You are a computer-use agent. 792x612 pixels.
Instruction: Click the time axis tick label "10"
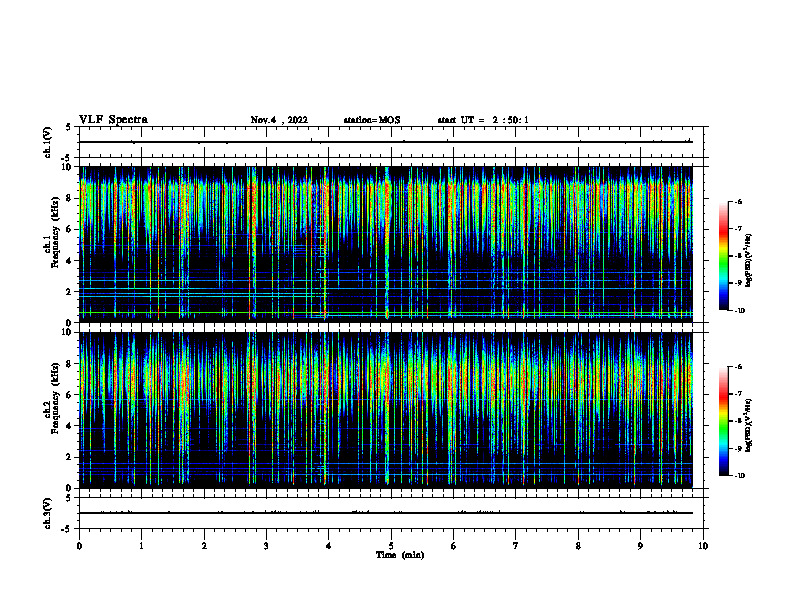[703, 546]
